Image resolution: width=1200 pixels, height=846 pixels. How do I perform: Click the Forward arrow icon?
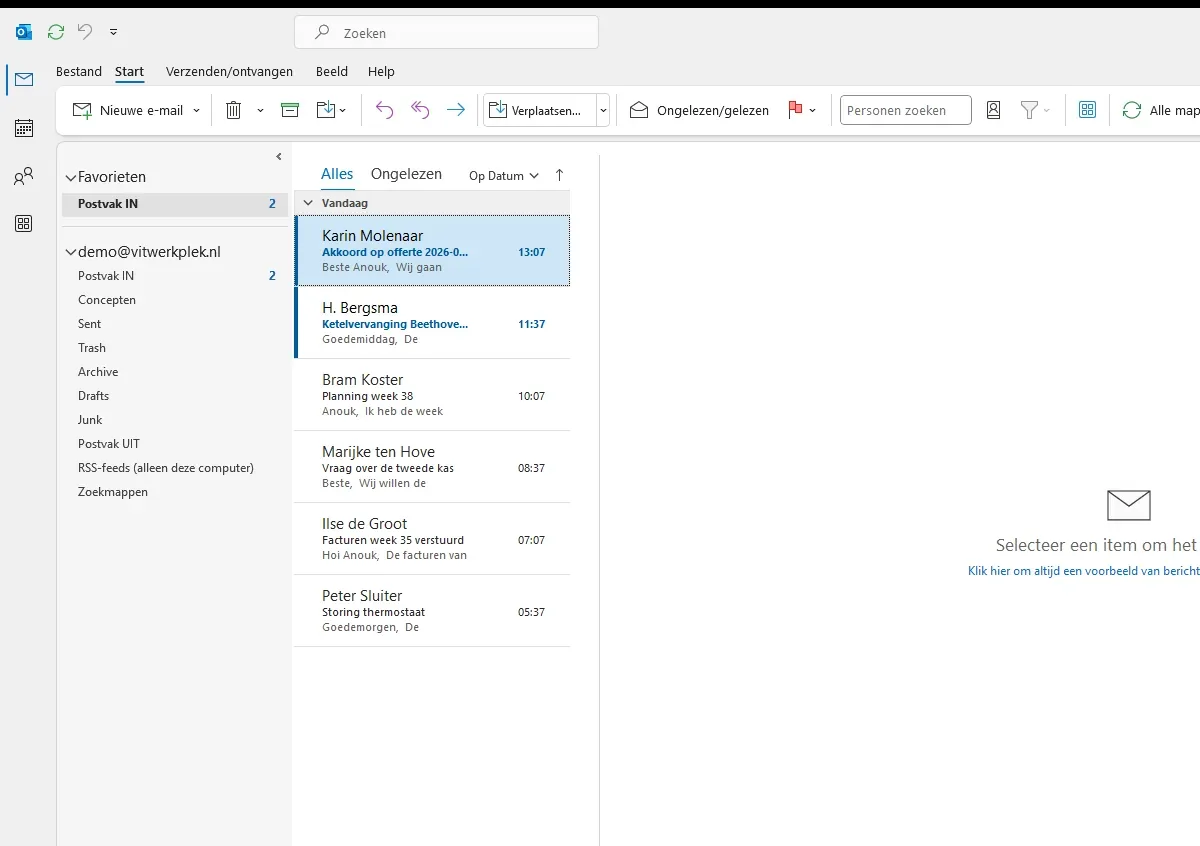[455, 110]
